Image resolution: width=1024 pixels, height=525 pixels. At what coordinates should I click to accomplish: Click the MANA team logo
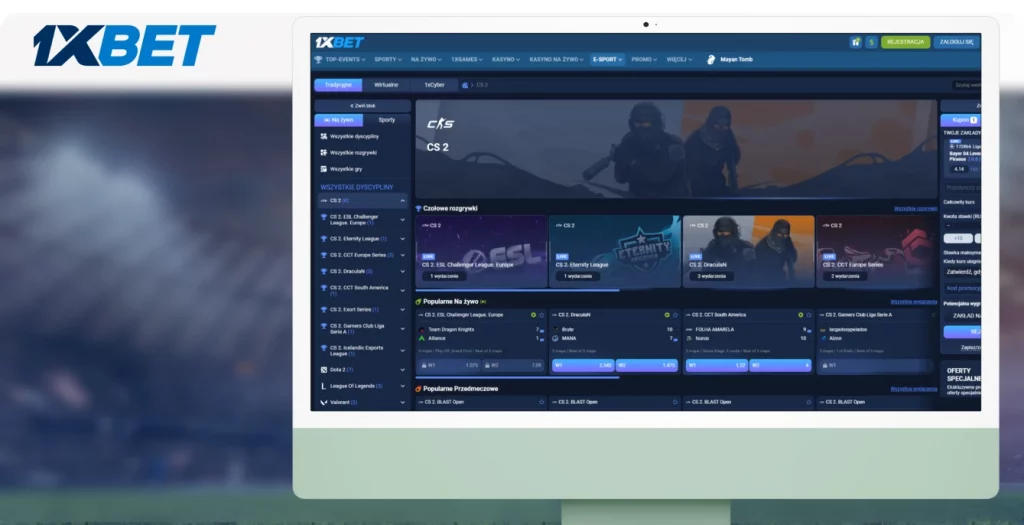click(x=556, y=338)
